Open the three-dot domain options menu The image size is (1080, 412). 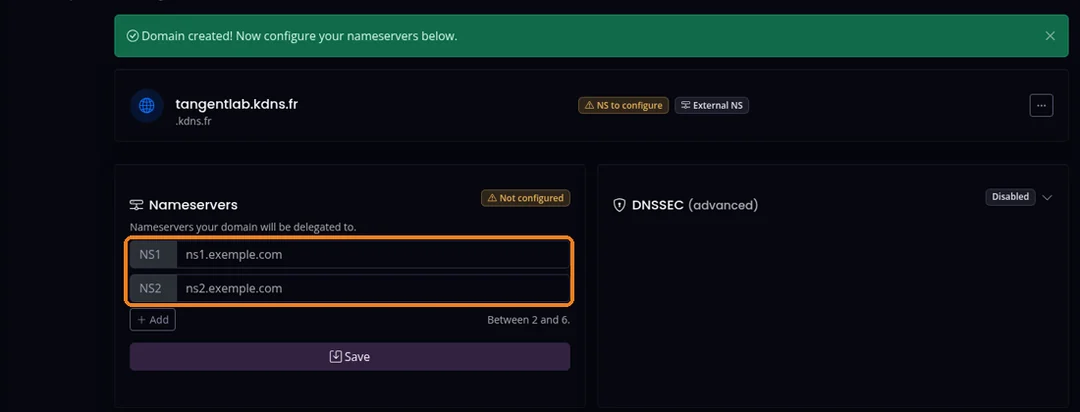click(x=1041, y=105)
